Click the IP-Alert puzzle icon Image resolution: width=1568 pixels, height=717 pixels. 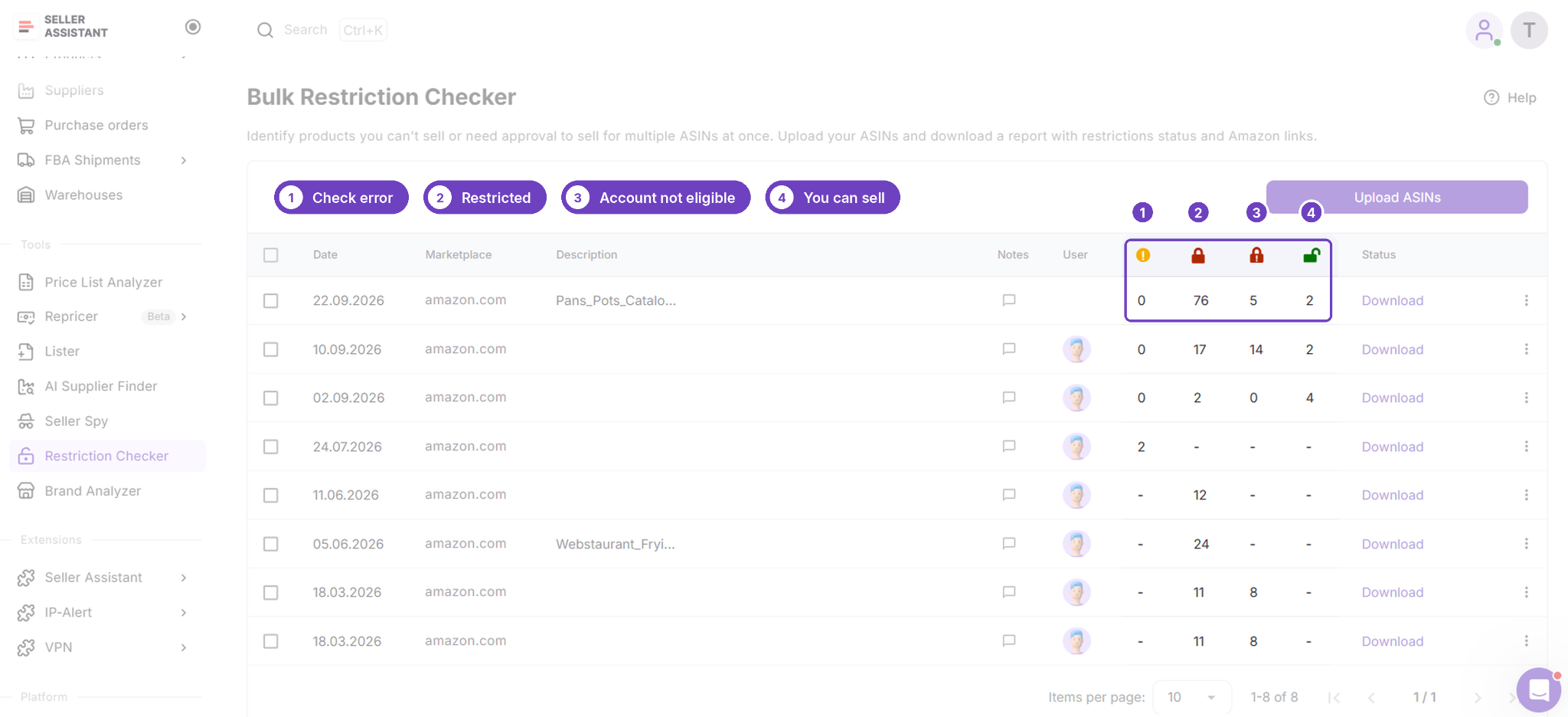pyautogui.click(x=26, y=613)
